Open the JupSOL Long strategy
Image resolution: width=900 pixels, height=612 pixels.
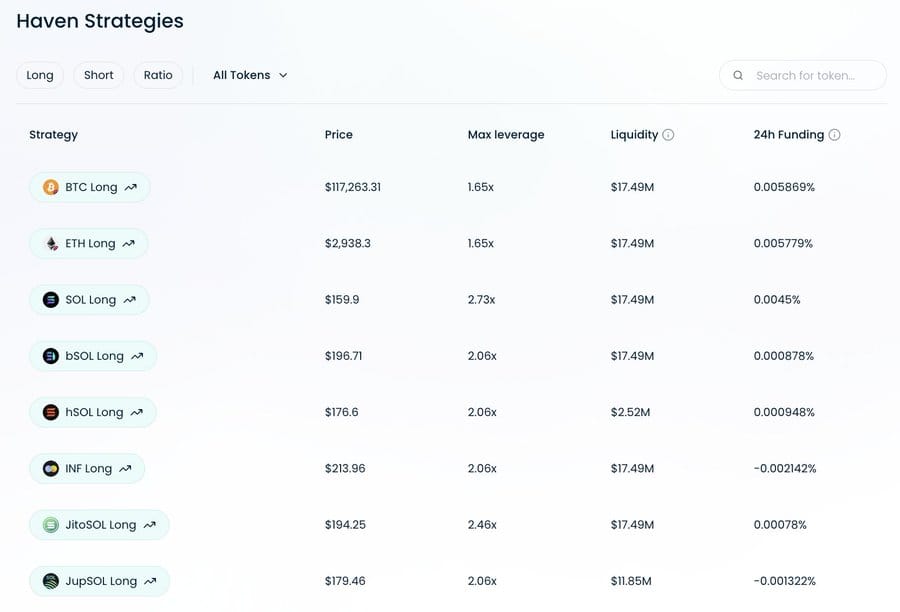[x=100, y=581]
